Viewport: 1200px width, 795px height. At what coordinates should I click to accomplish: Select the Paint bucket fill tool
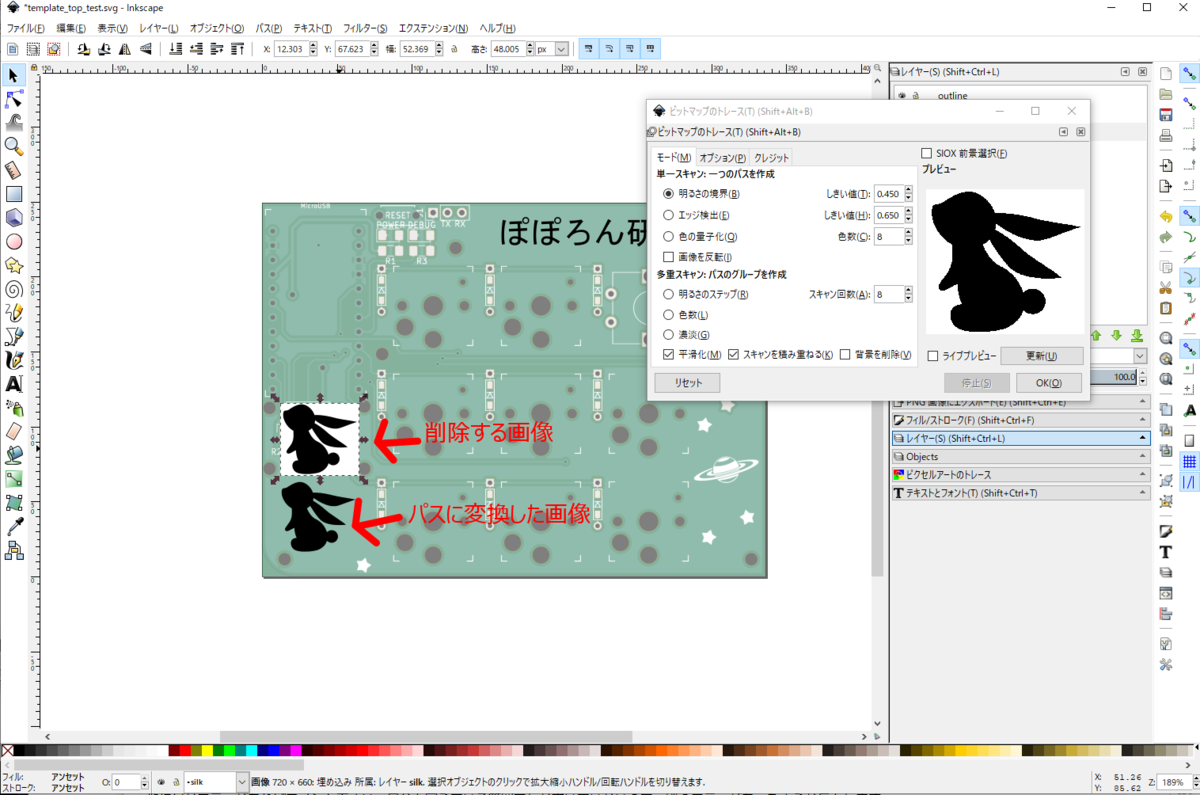click(x=13, y=453)
